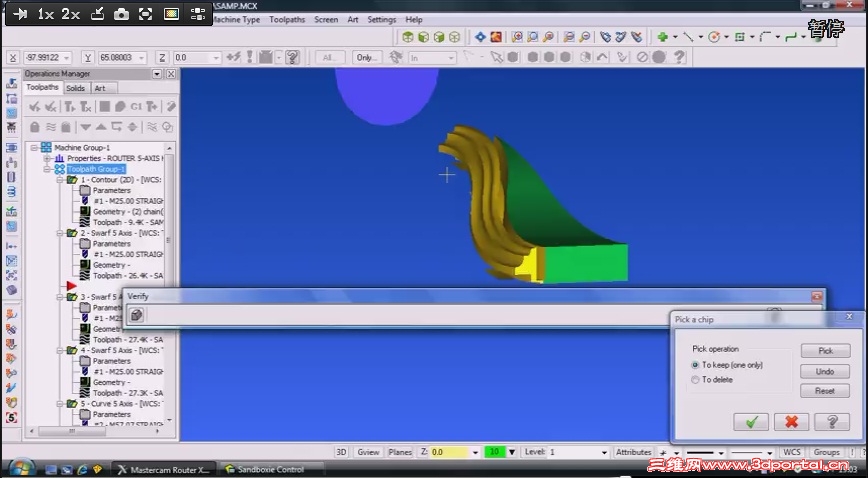Cancel Pick a chip with red X
Screen dimensions: 868x478
(x=792, y=422)
